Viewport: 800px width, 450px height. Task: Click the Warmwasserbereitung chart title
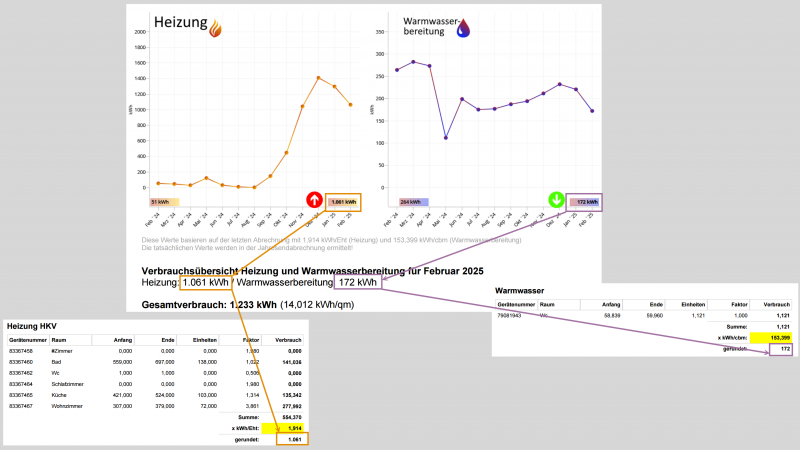pos(431,27)
